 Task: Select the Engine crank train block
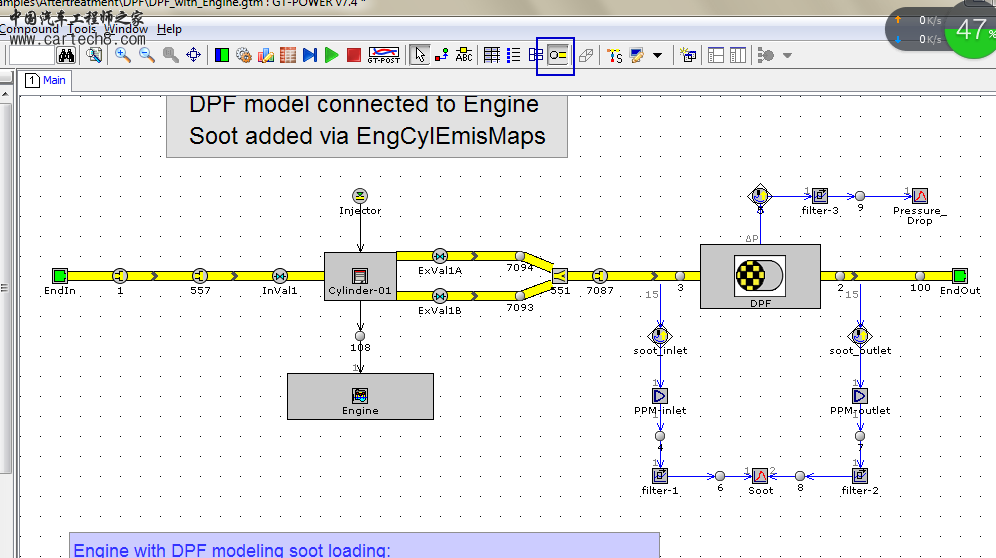[x=360, y=397]
